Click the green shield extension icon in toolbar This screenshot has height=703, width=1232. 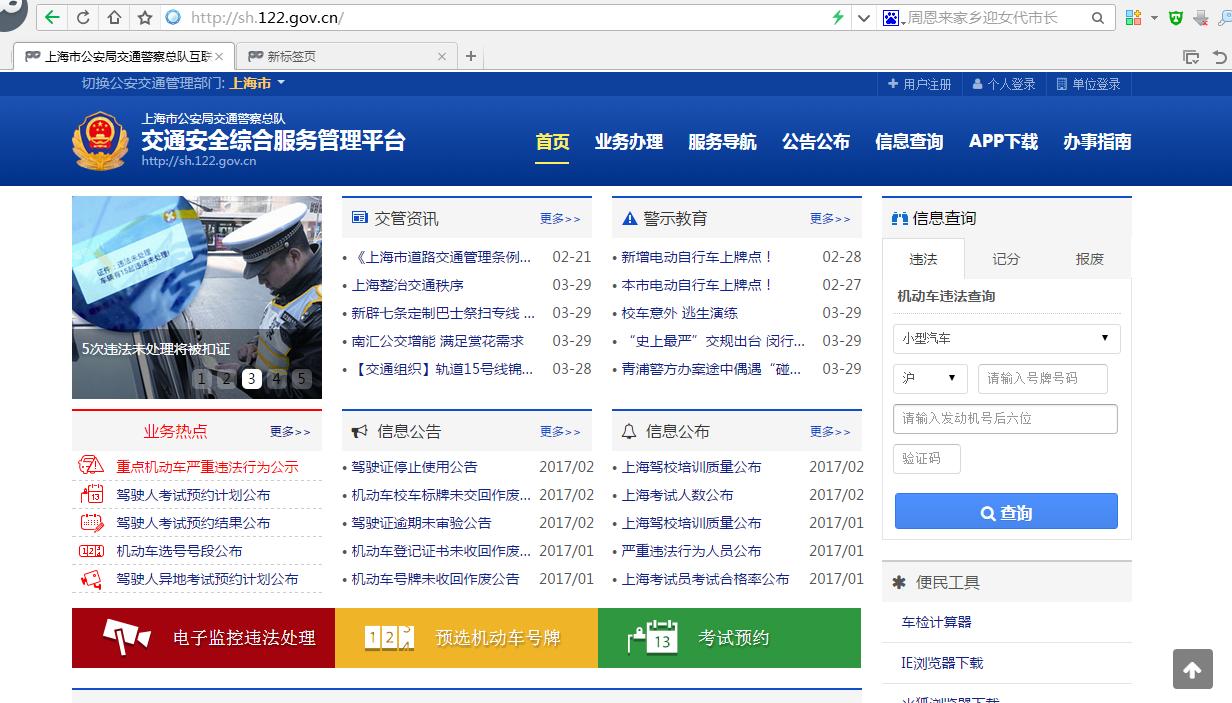tap(1174, 17)
